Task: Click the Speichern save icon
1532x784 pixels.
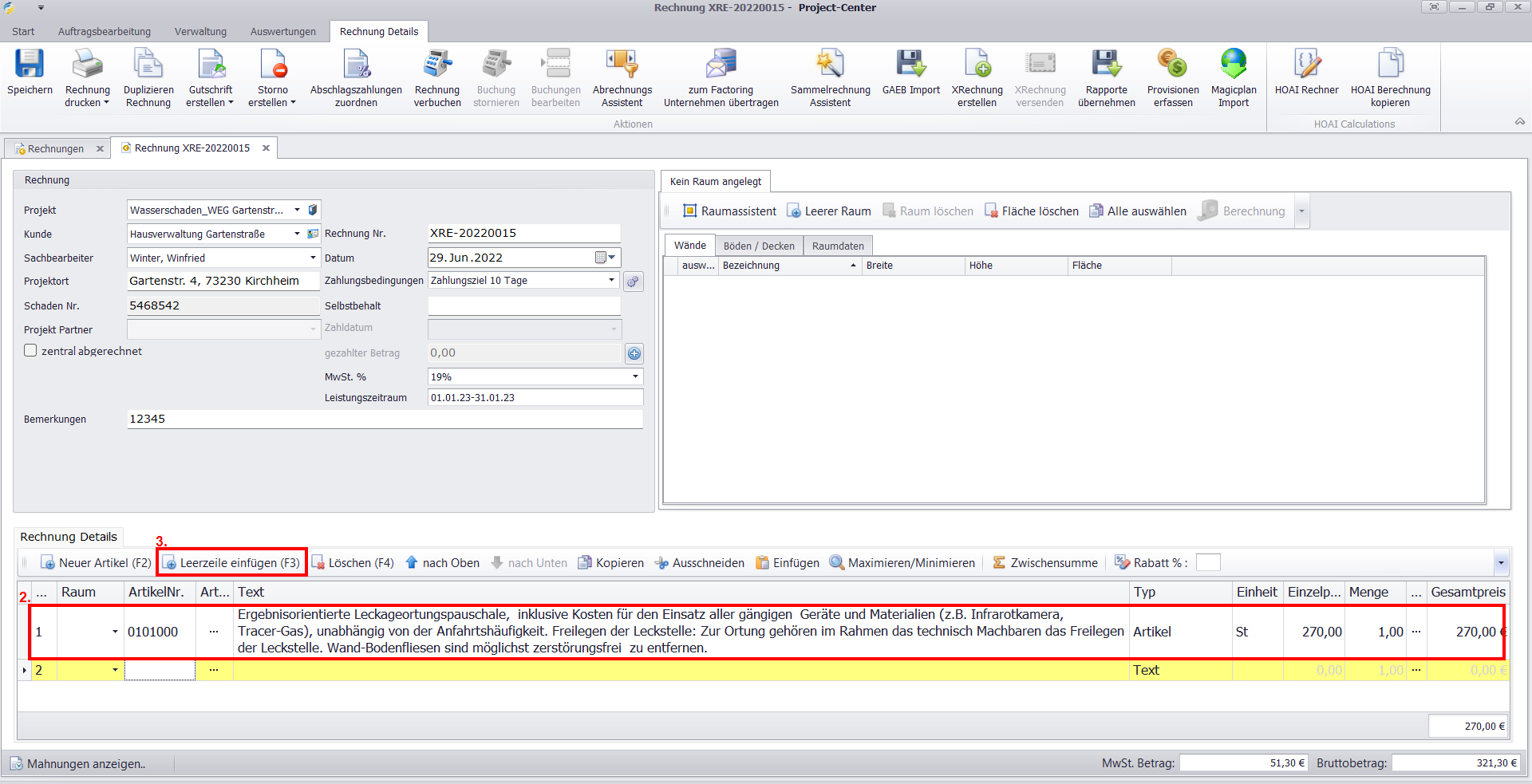Action: coord(30,65)
